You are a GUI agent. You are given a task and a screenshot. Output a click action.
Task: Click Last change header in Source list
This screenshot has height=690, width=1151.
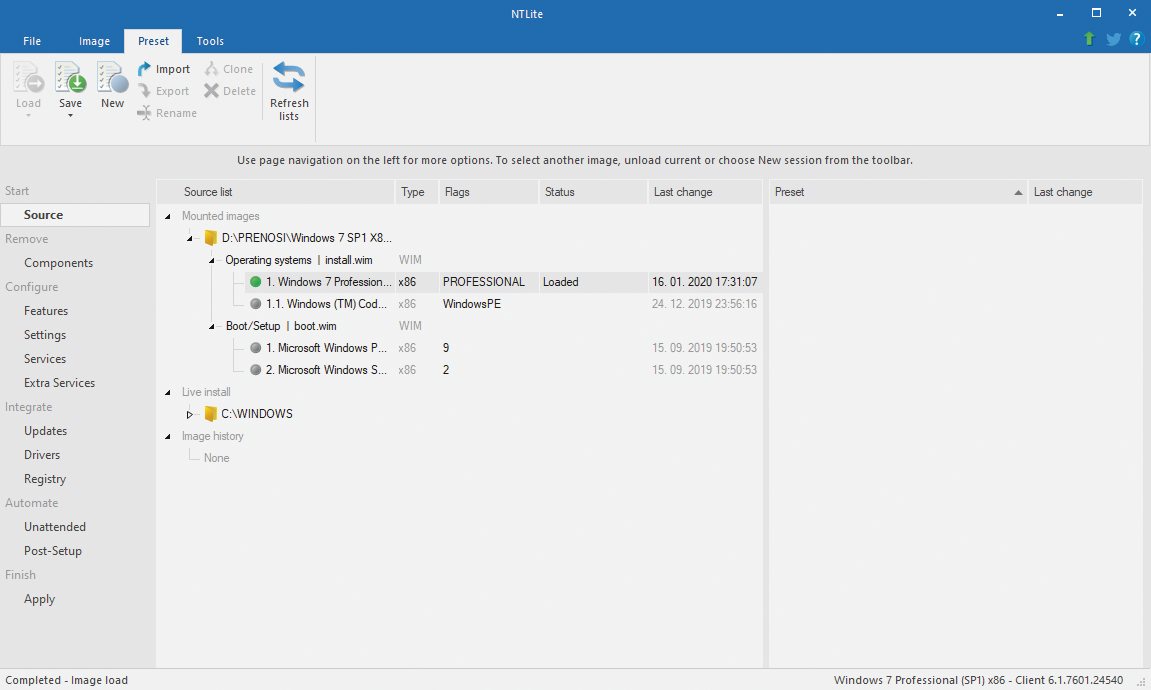(705, 192)
